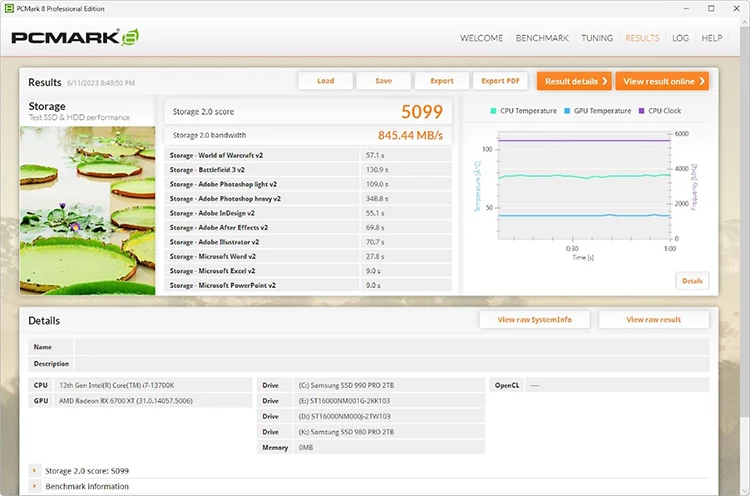
Task: Click the Samsung SSD 980 PRO 2TB drive
Action: [346, 432]
